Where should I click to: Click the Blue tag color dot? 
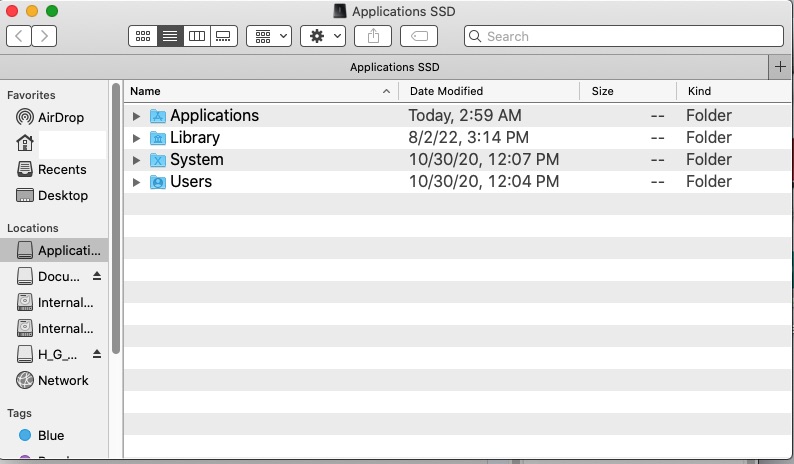(x=25, y=435)
